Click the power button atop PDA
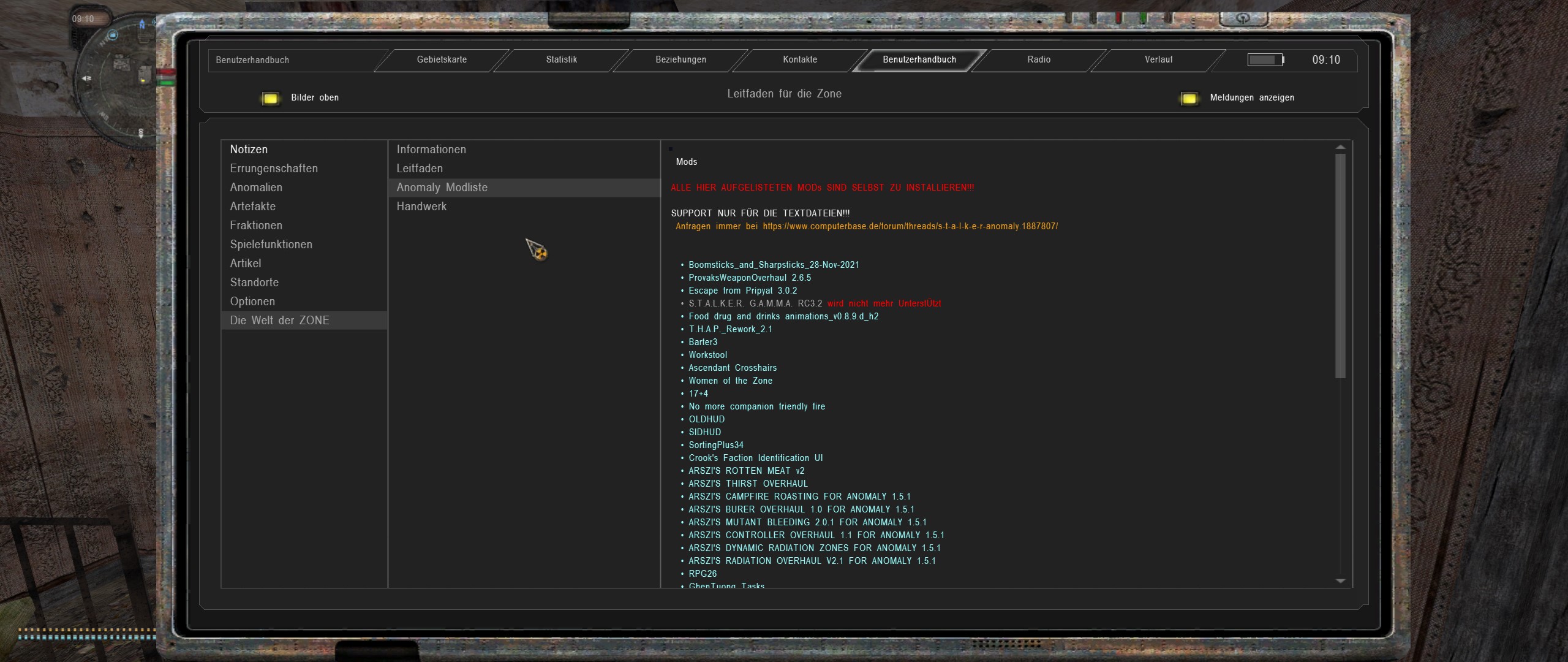The image size is (1568, 662). pyautogui.click(x=1243, y=18)
